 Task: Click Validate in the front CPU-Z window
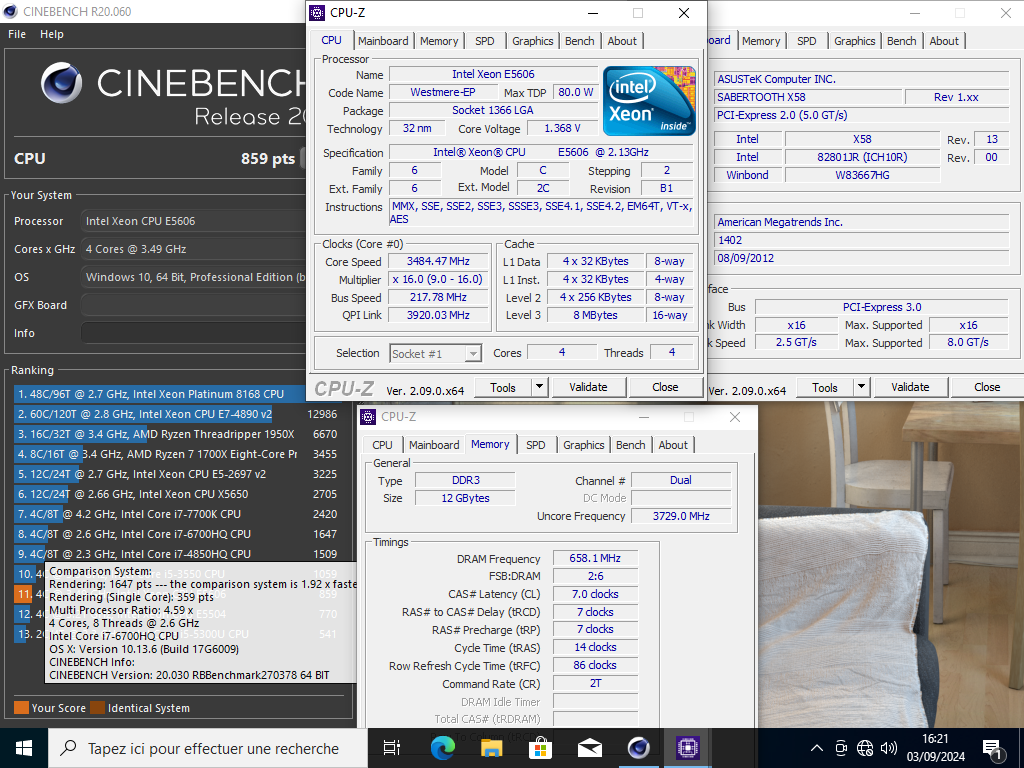coord(588,387)
